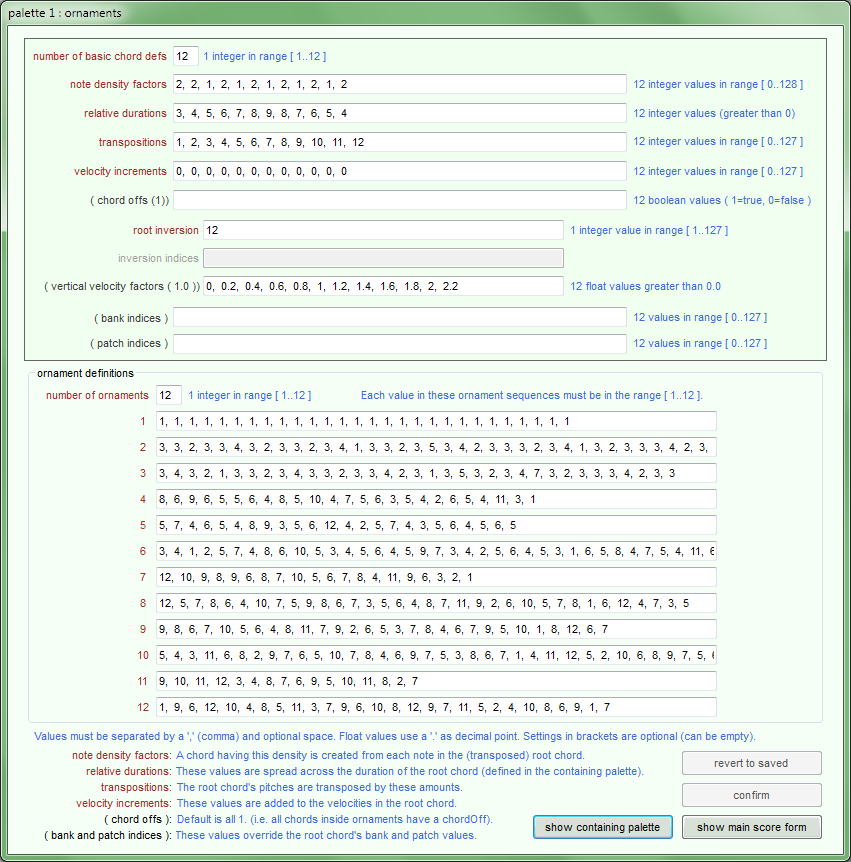851x862 pixels.
Task: Click the '12 boolean values' hint text
Action: [x=722, y=200]
